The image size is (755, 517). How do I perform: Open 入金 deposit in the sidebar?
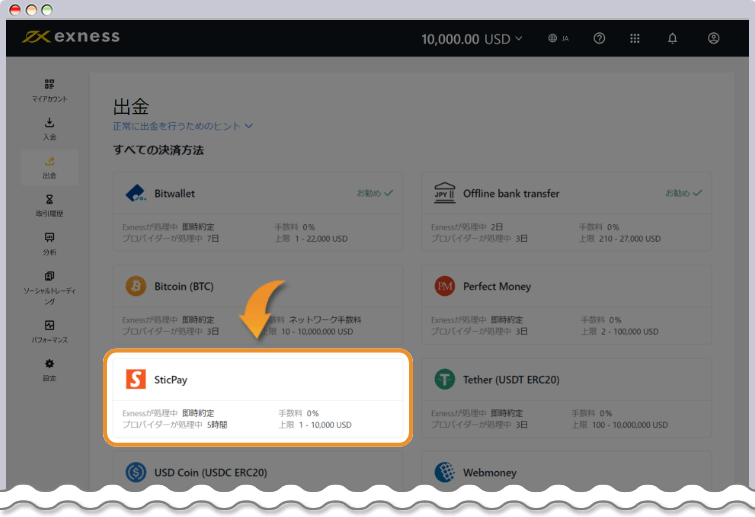(x=50, y=129)
